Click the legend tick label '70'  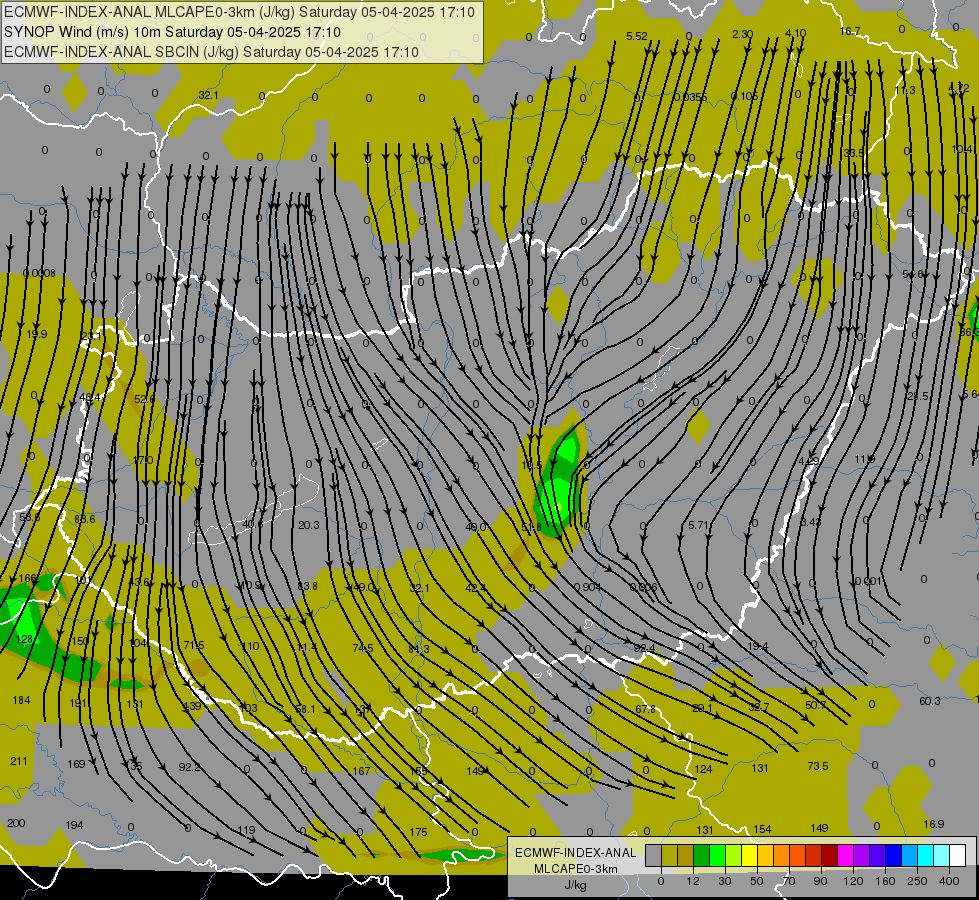click(789, 881)
